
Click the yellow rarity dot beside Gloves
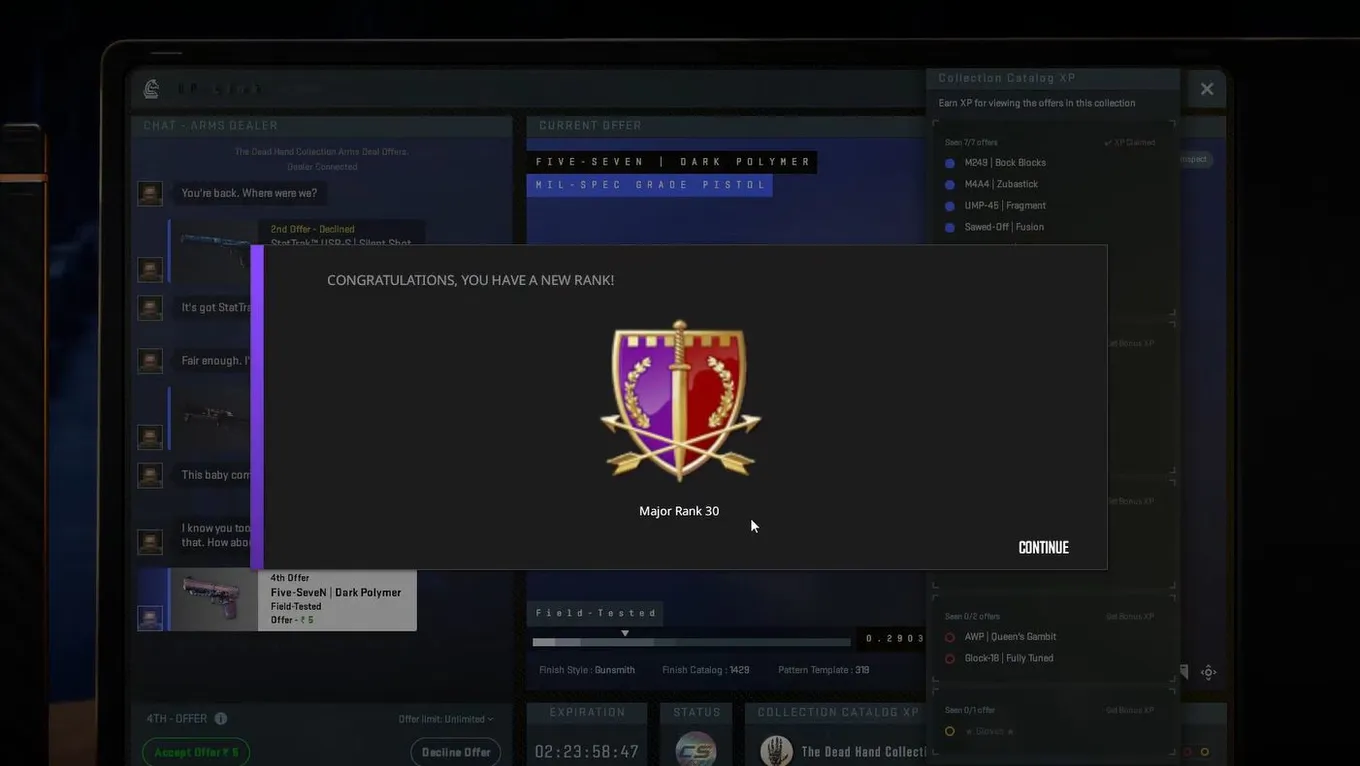click(950, 731)
